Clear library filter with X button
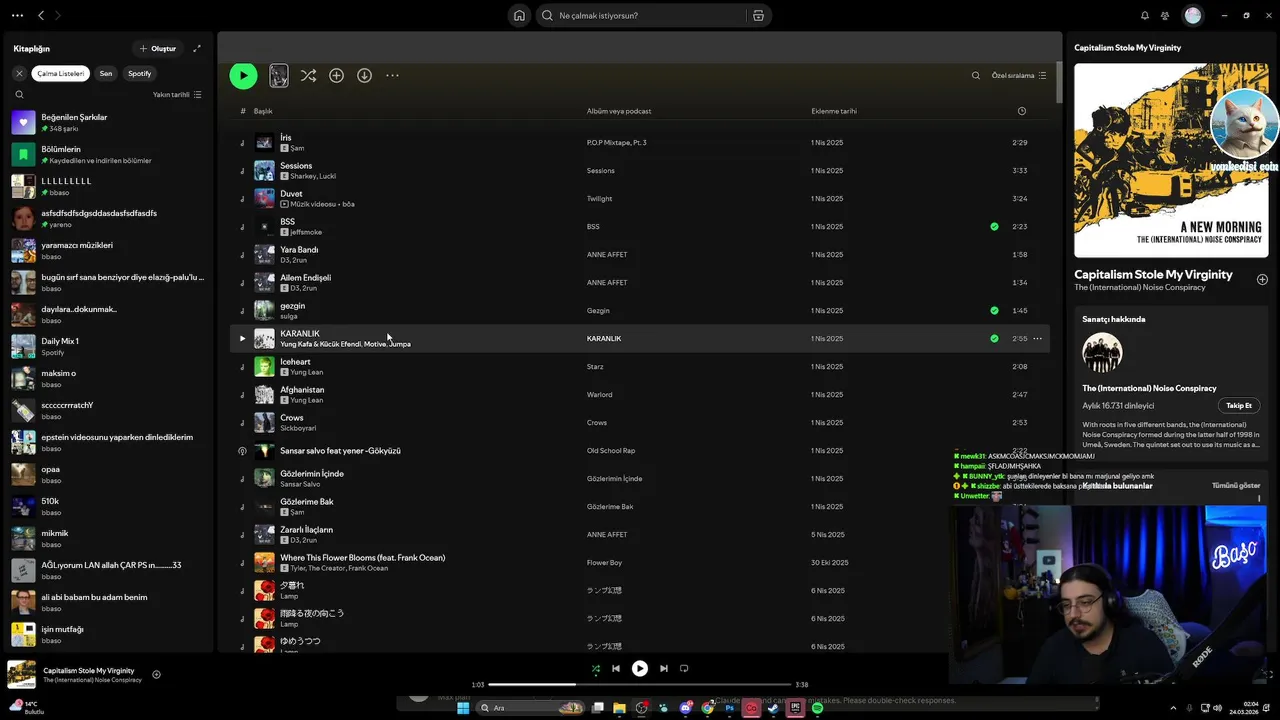Image resolution: width=1280 pixels, height=720 pixels. pyautogui.click(x=19, y=73)
